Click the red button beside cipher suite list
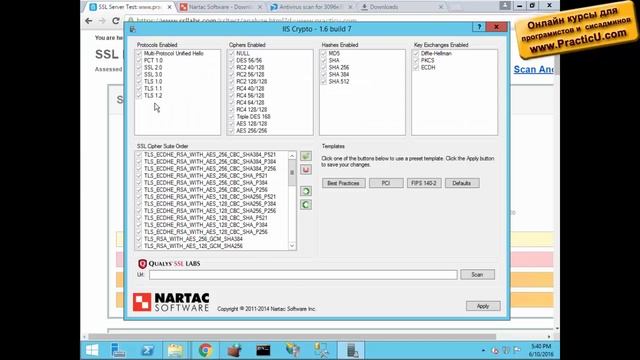This screenshot has height=360, width=640. pos(306,169)
